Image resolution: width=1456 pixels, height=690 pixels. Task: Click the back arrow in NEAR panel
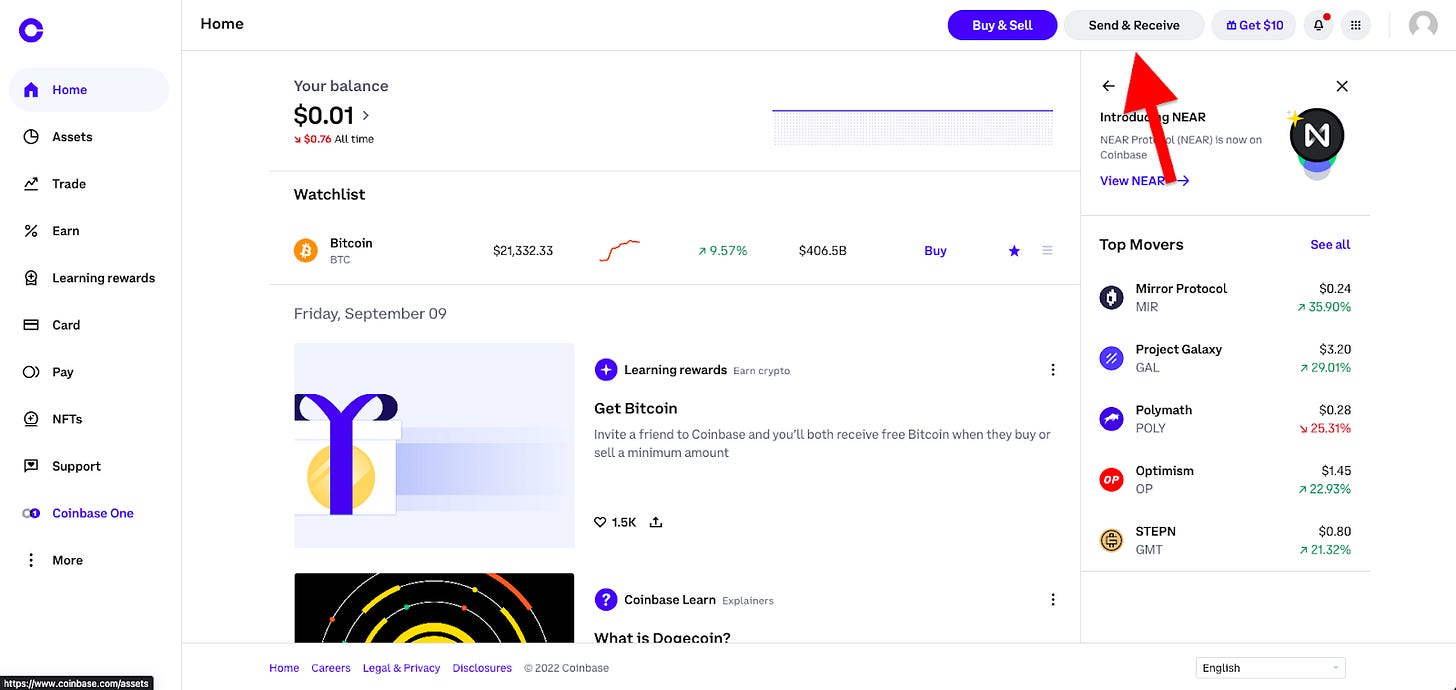pos(1108,86)
